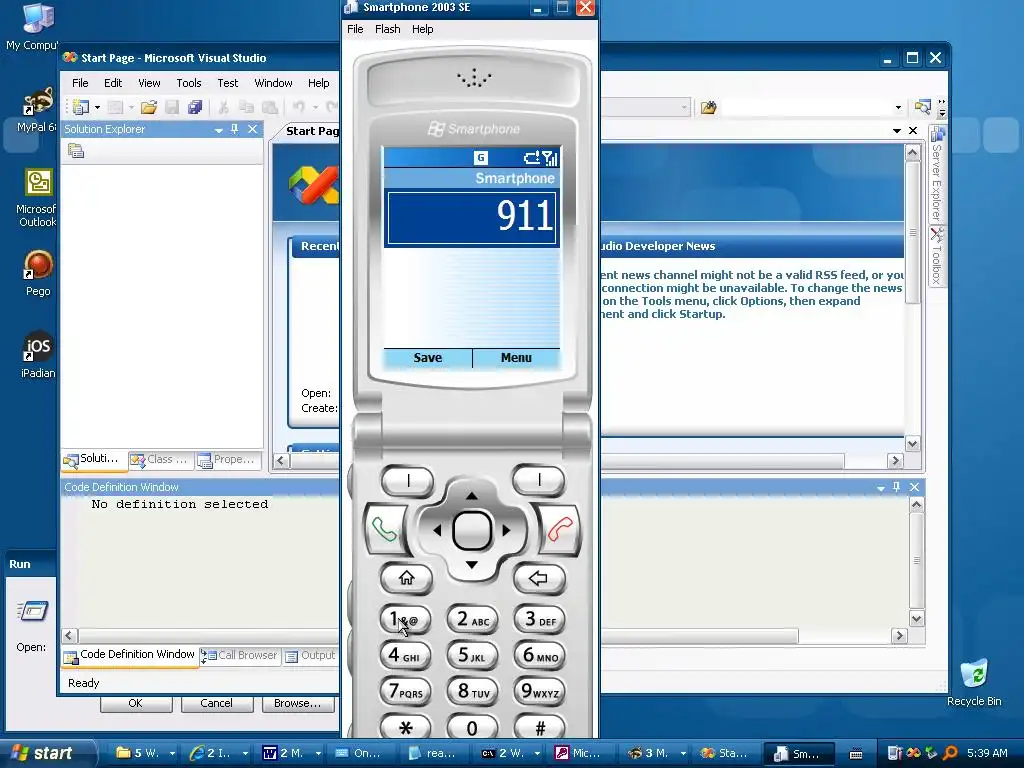Viewport: 1024px width, 768px height.
Task: Open the Toolbox side tab
Action: pos(937,256)
